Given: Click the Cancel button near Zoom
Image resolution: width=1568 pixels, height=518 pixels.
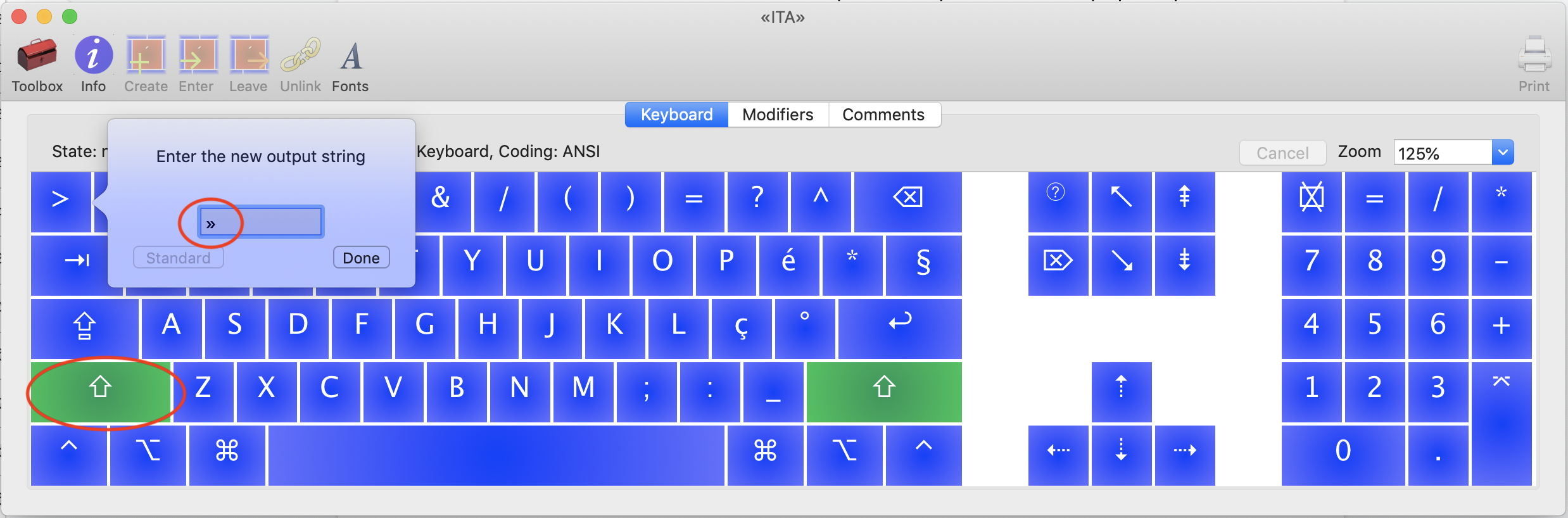Looking at the screenshot, I should 1282,153.
